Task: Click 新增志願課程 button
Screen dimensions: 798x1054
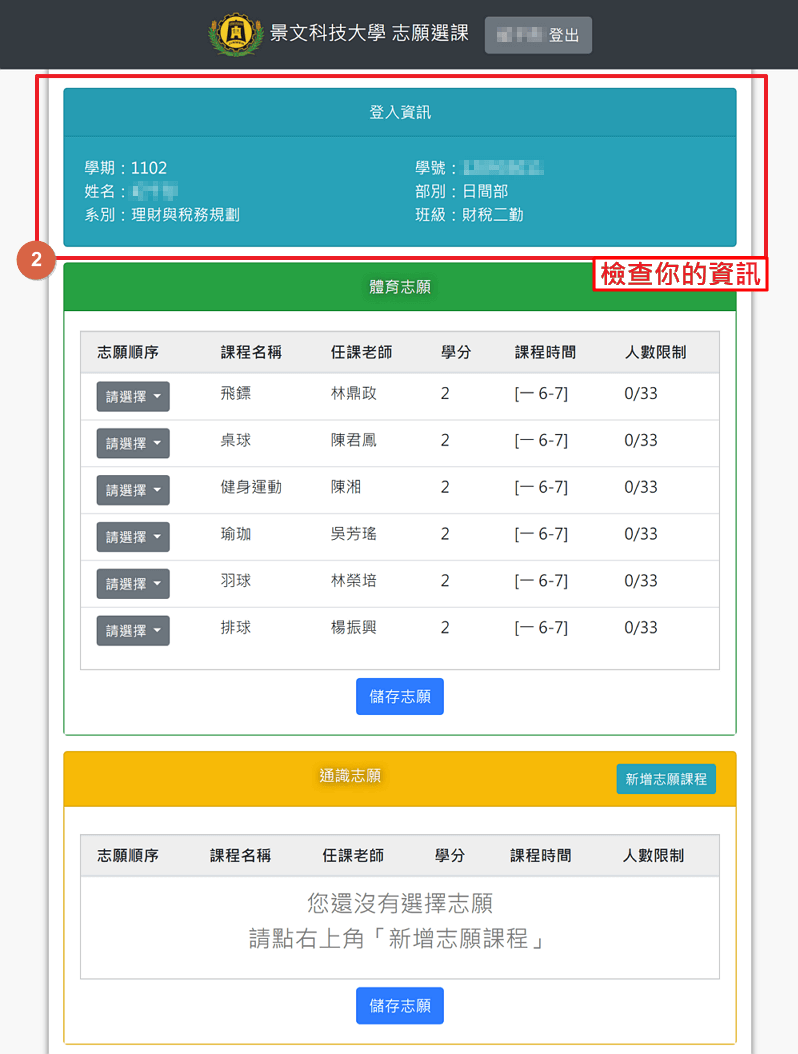Action: coord(666,779)
